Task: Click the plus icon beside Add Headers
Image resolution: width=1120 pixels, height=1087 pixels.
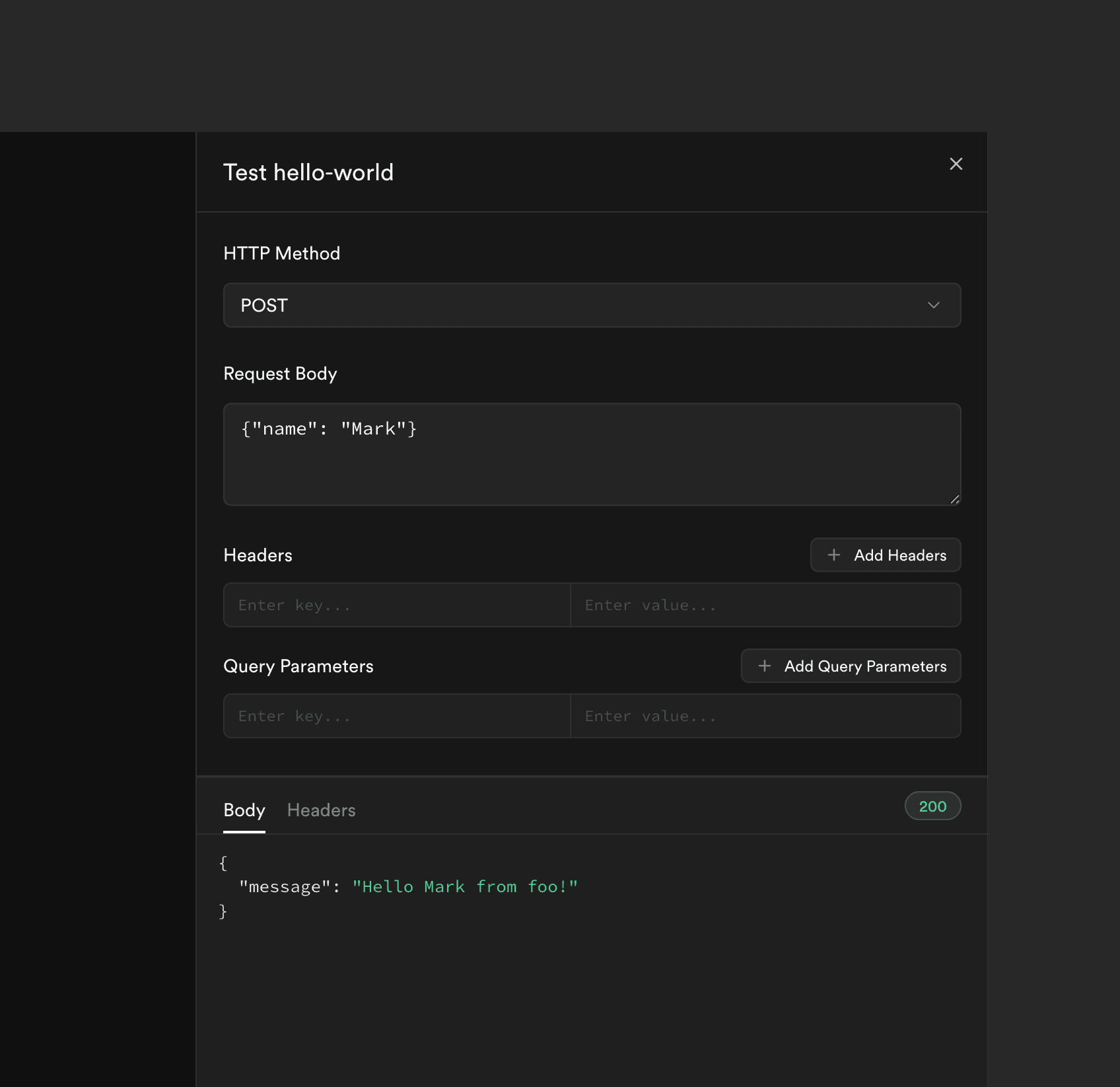Action: [834, 555]
